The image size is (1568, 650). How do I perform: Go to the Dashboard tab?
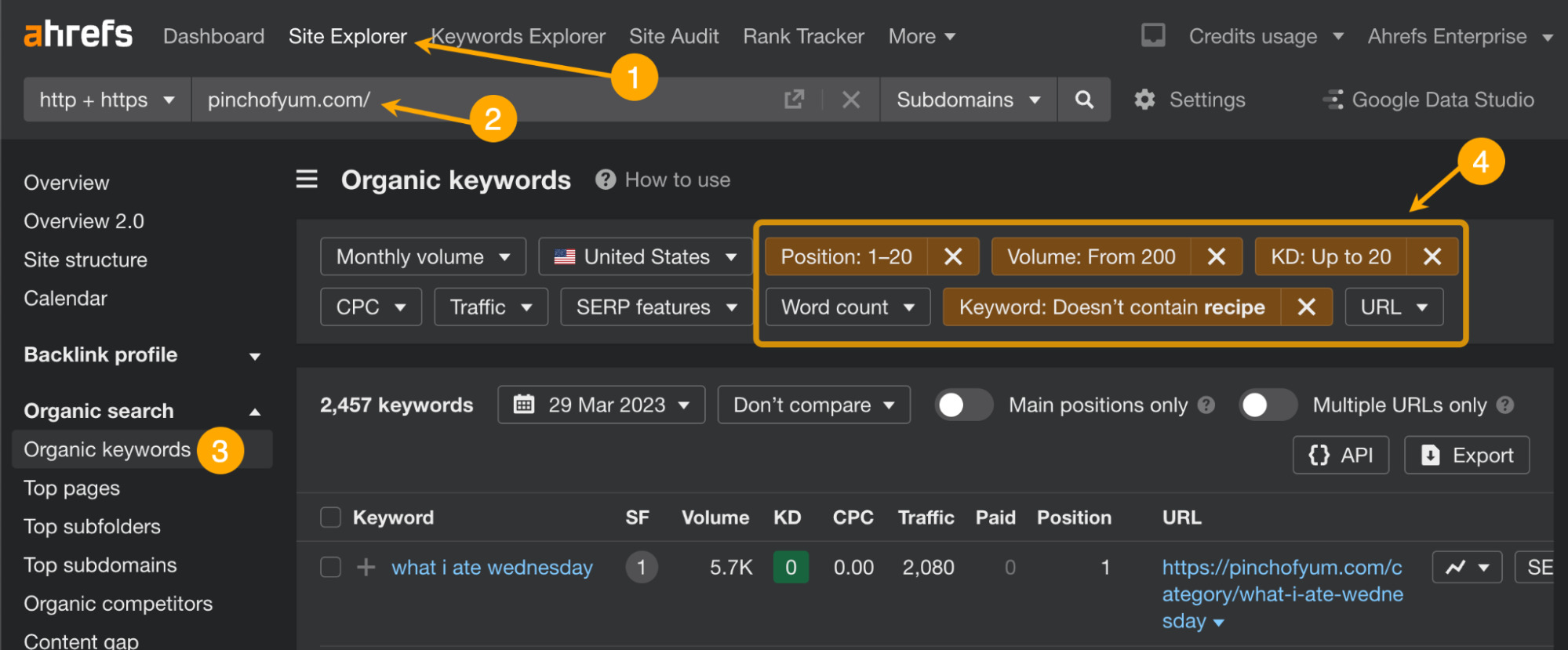tap(213, 36)
